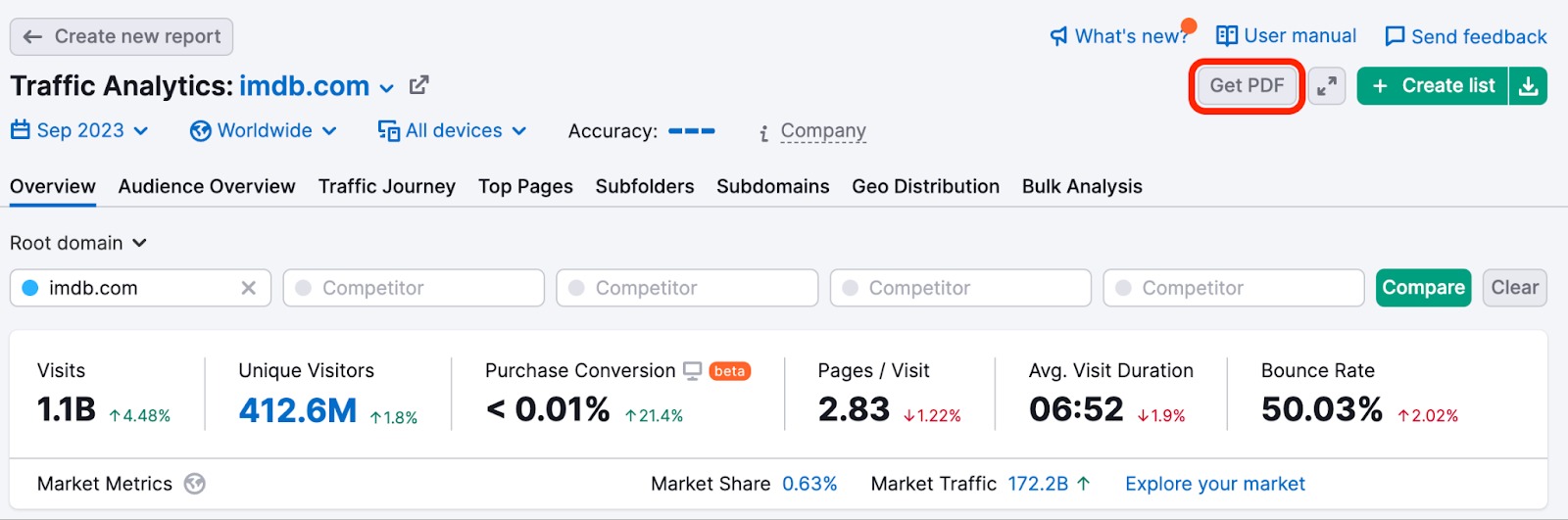Image resolution: width=1568 pixels, height=520 pixels.
Task: Click the Compare button
Action: pyautogui.click(x=1424, y=288)
